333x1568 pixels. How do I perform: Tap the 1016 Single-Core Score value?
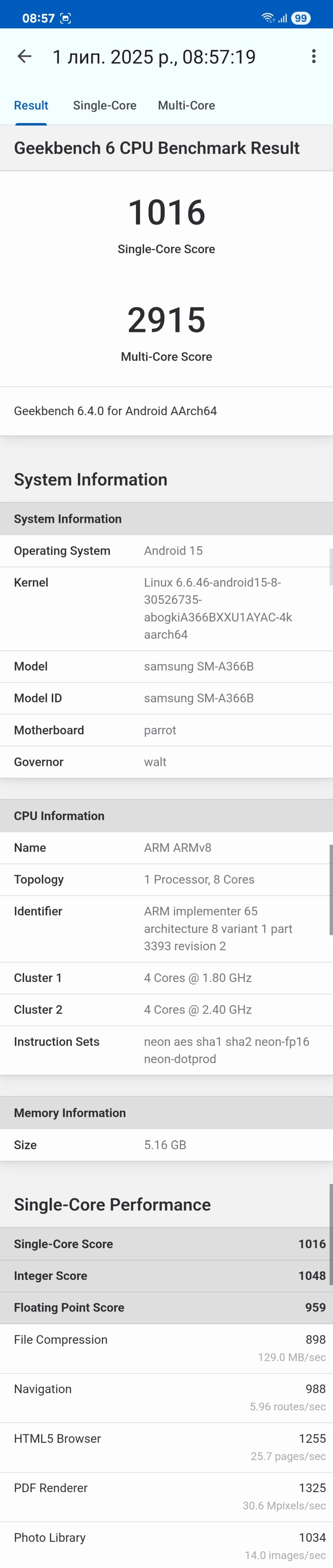coord(166,213)
